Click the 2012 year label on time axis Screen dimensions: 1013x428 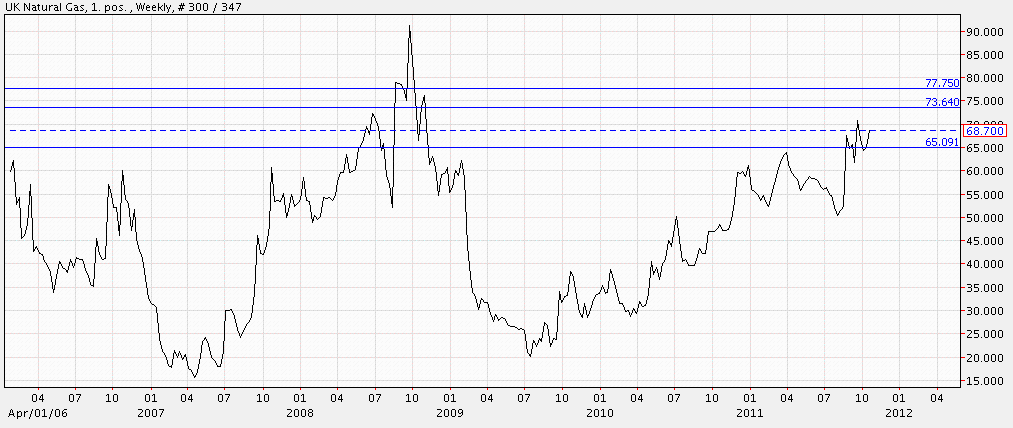point(898,412)
